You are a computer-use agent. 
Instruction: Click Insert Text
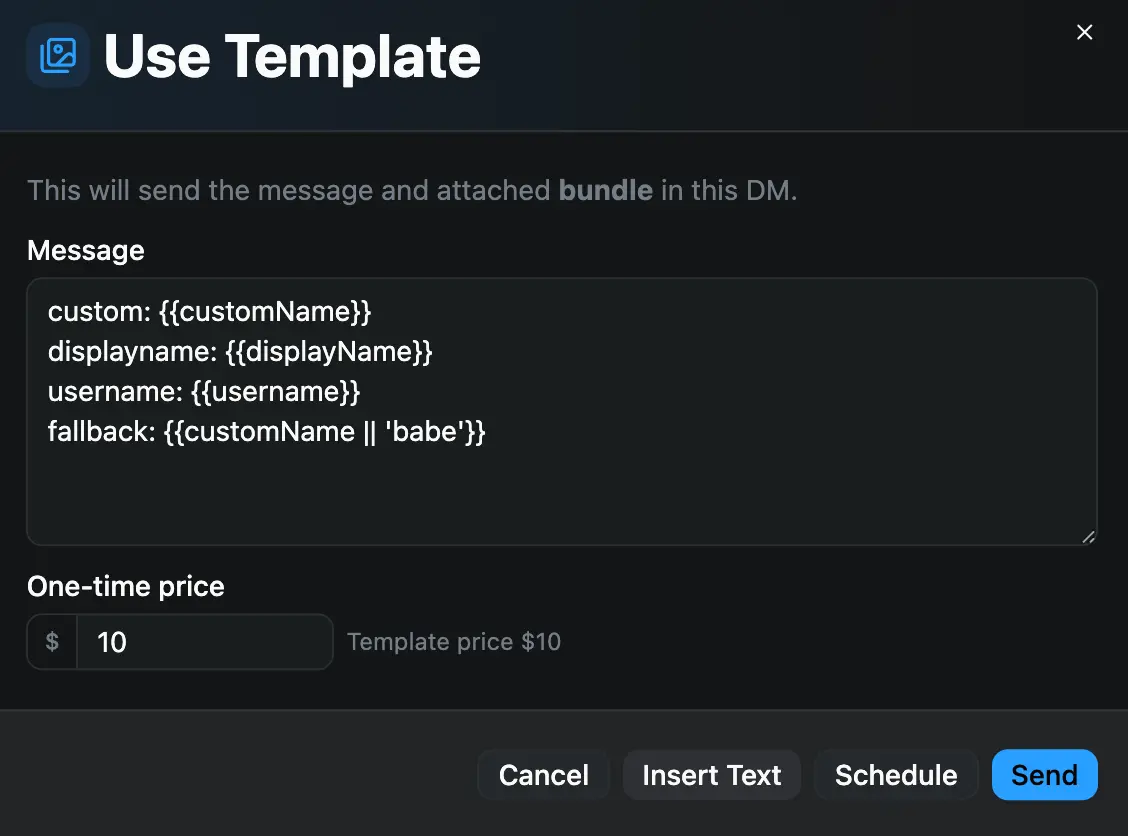pos(711,774)
